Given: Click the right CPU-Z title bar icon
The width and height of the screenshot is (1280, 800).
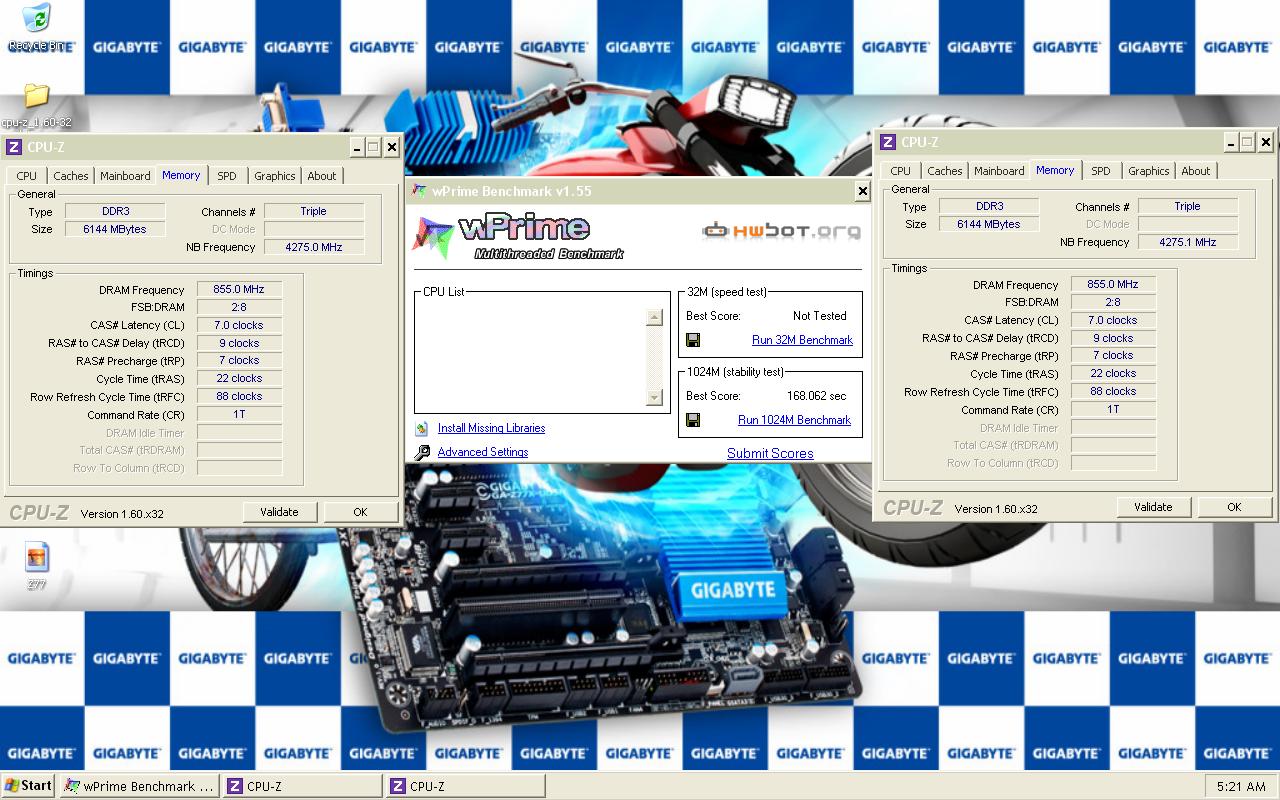Looking at the screenshot, I should [x=887, y=142].
